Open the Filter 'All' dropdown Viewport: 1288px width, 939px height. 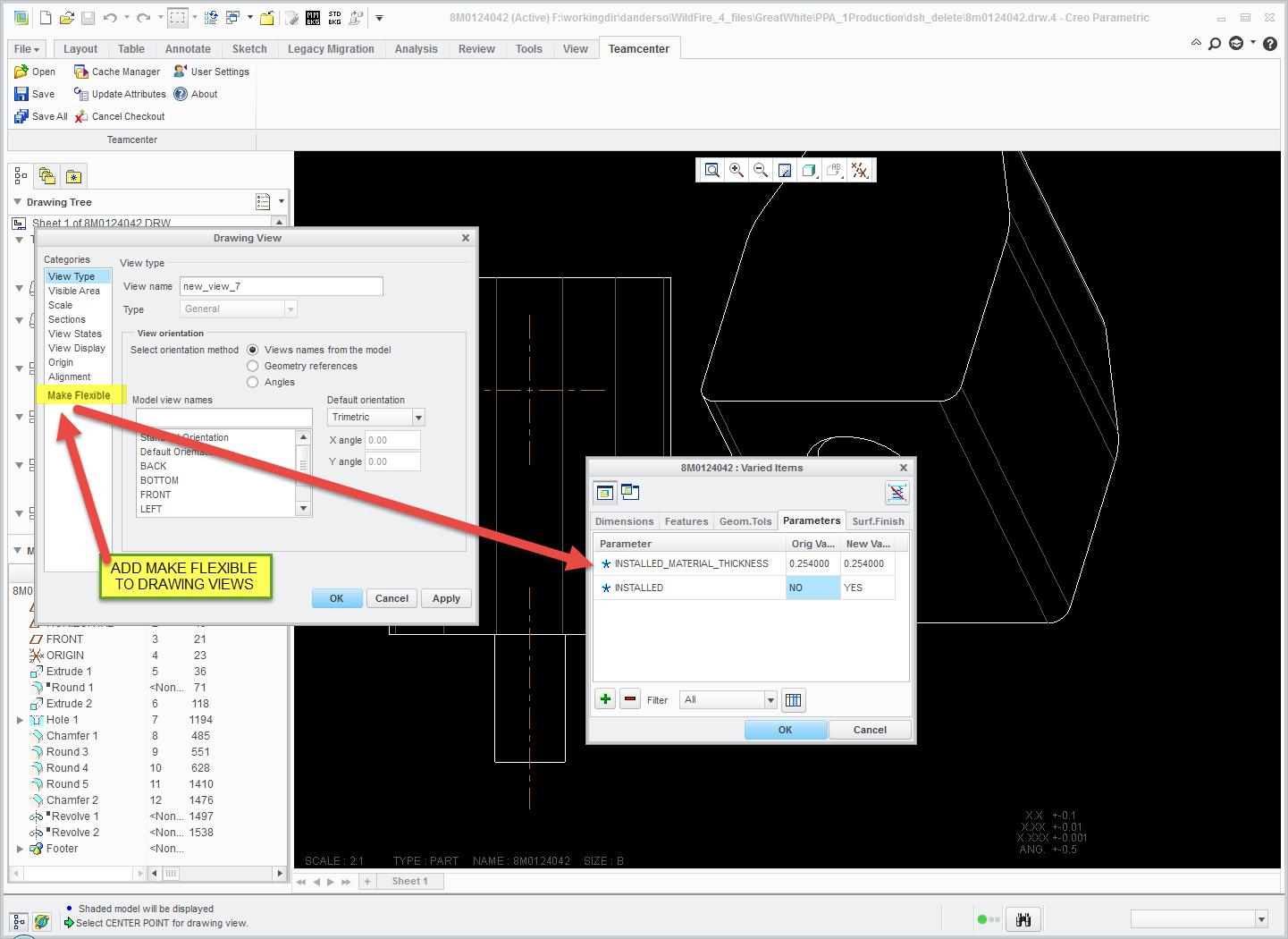[770, 700]
